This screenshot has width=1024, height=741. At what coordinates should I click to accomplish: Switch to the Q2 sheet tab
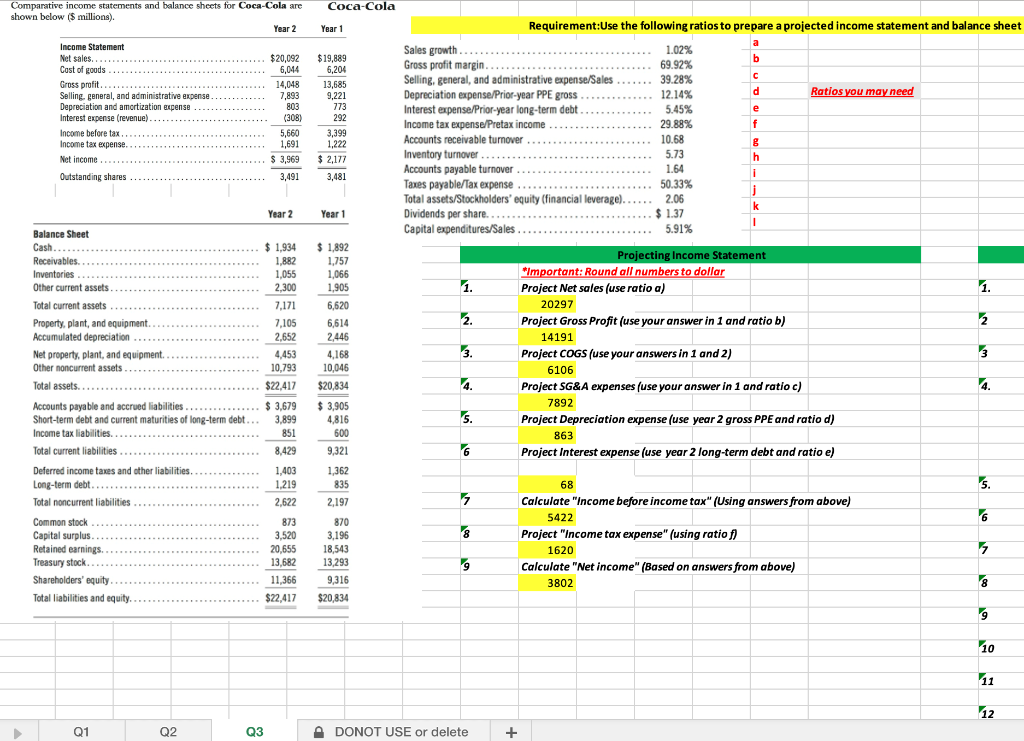click(x=168, y=732)
